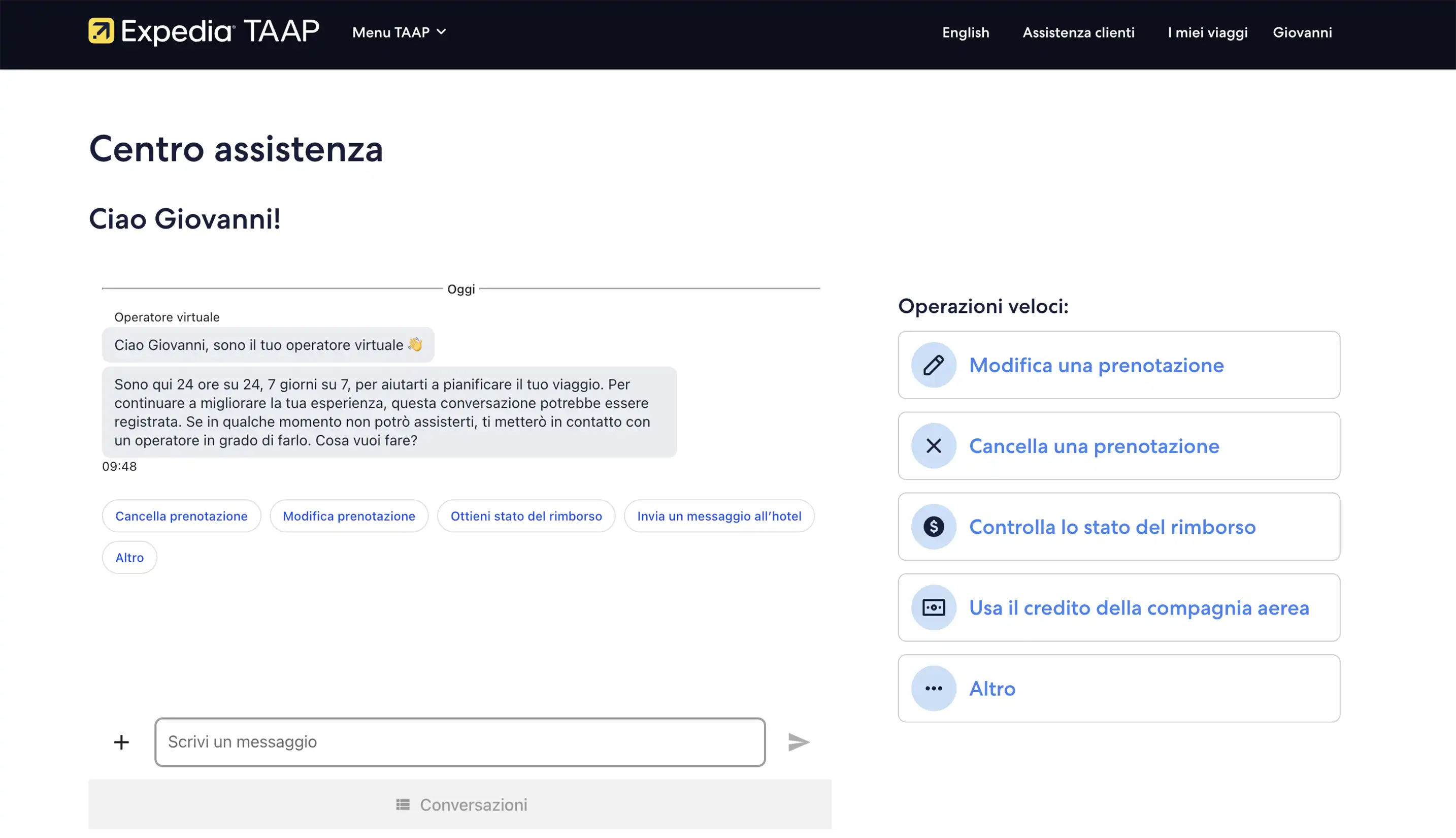Click the Operatore virtuale sender label
This screenshot has width=1456, height=838.
(167, 317)
